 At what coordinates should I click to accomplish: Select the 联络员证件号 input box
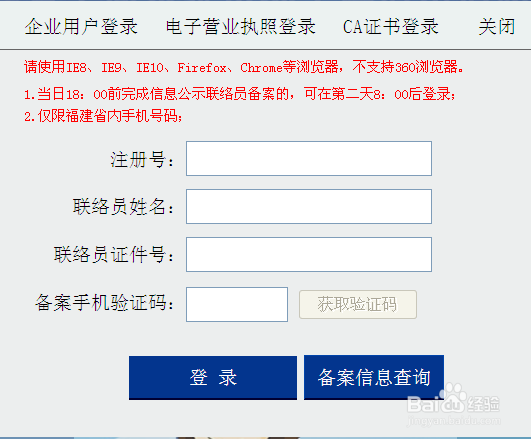pos(309,255)
